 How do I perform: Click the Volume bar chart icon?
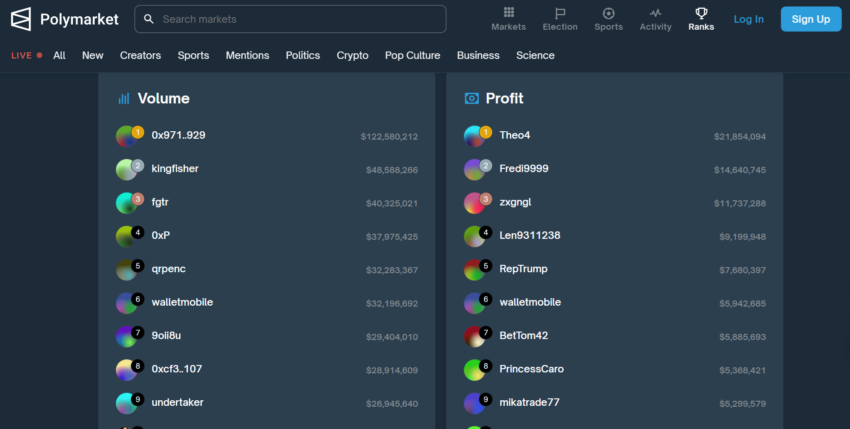point(124,98)
